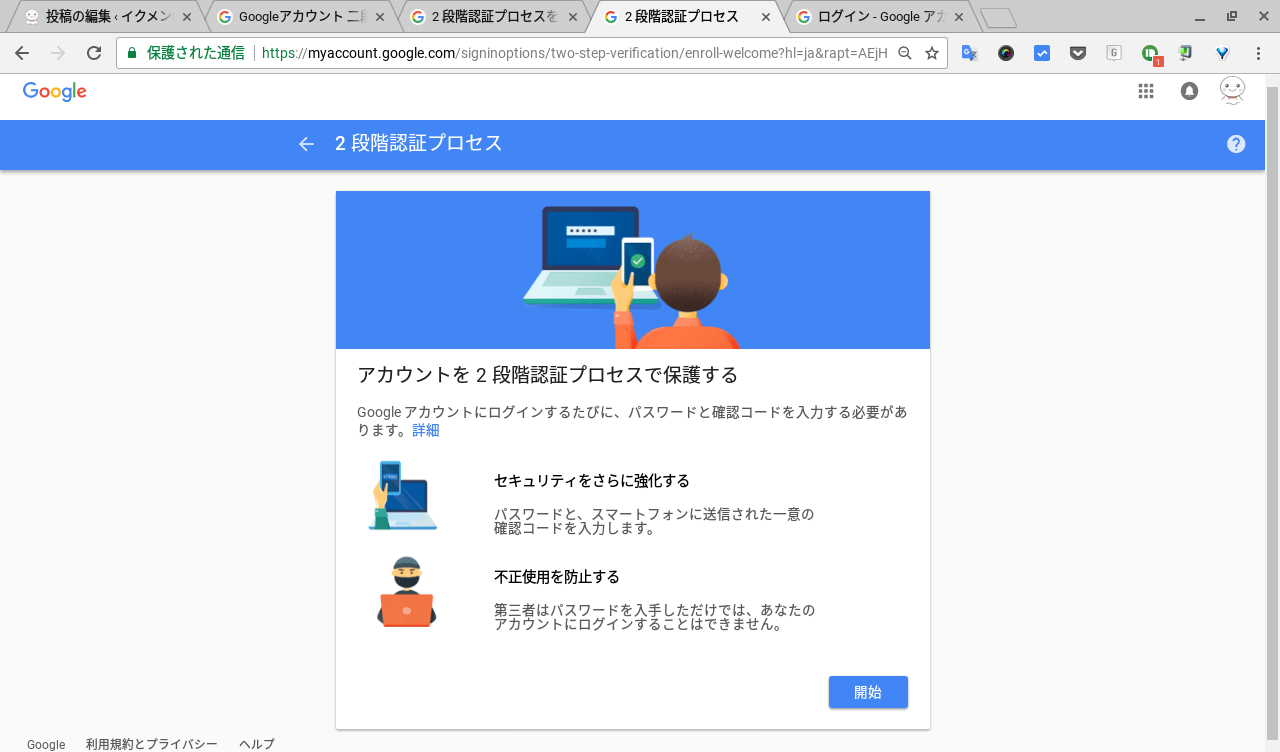The image size is (1280, 752).
Task: Open the account profile avatar
Action: point(1233,91)
